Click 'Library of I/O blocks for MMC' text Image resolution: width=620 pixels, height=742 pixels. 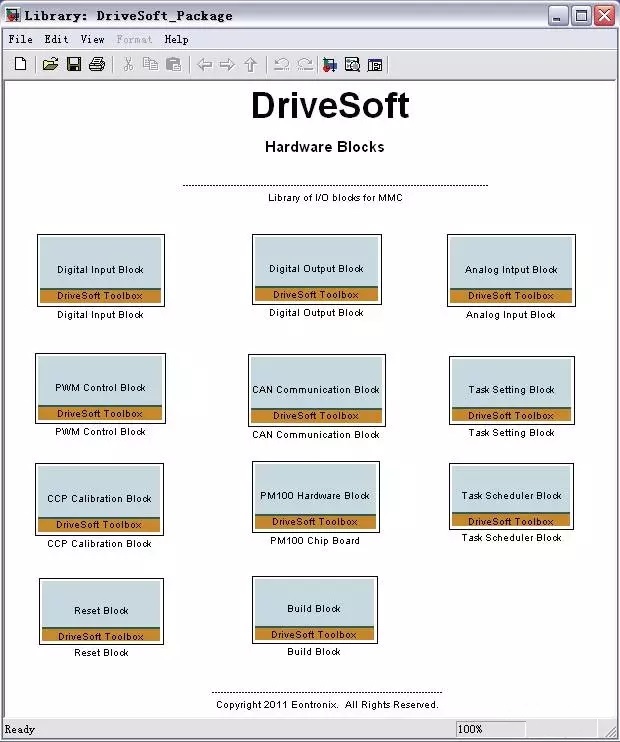click(335, 198)
